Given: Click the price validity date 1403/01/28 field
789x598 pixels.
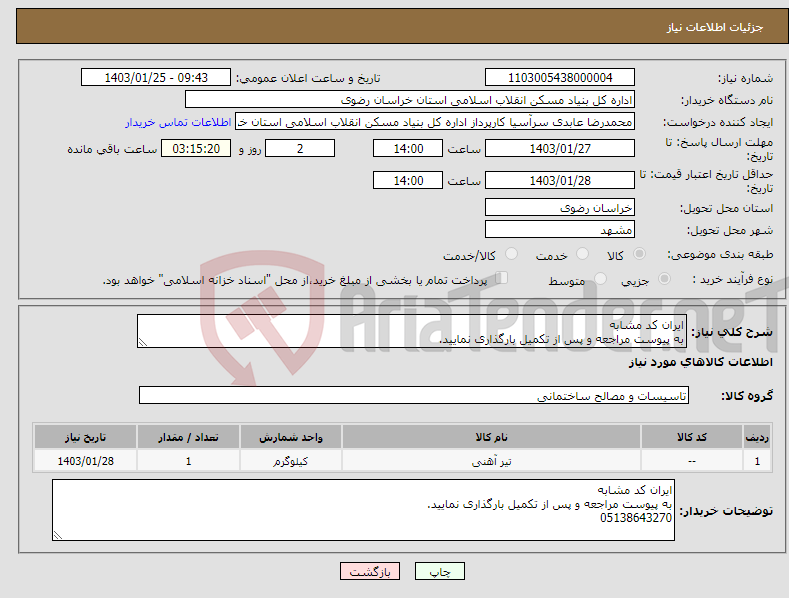Looking at the screenshot, I should (560, 180).
